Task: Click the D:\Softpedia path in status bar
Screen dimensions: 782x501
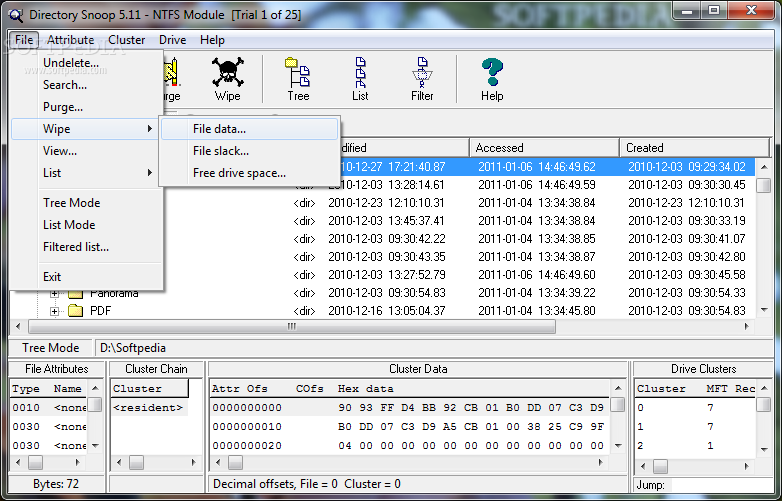Action: point(133,348)
